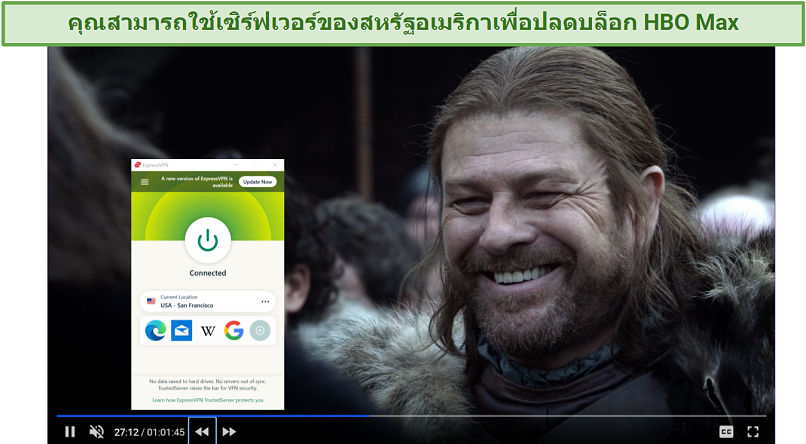Close the ExpressVPN window
The image size is (806, 444).
274,165
